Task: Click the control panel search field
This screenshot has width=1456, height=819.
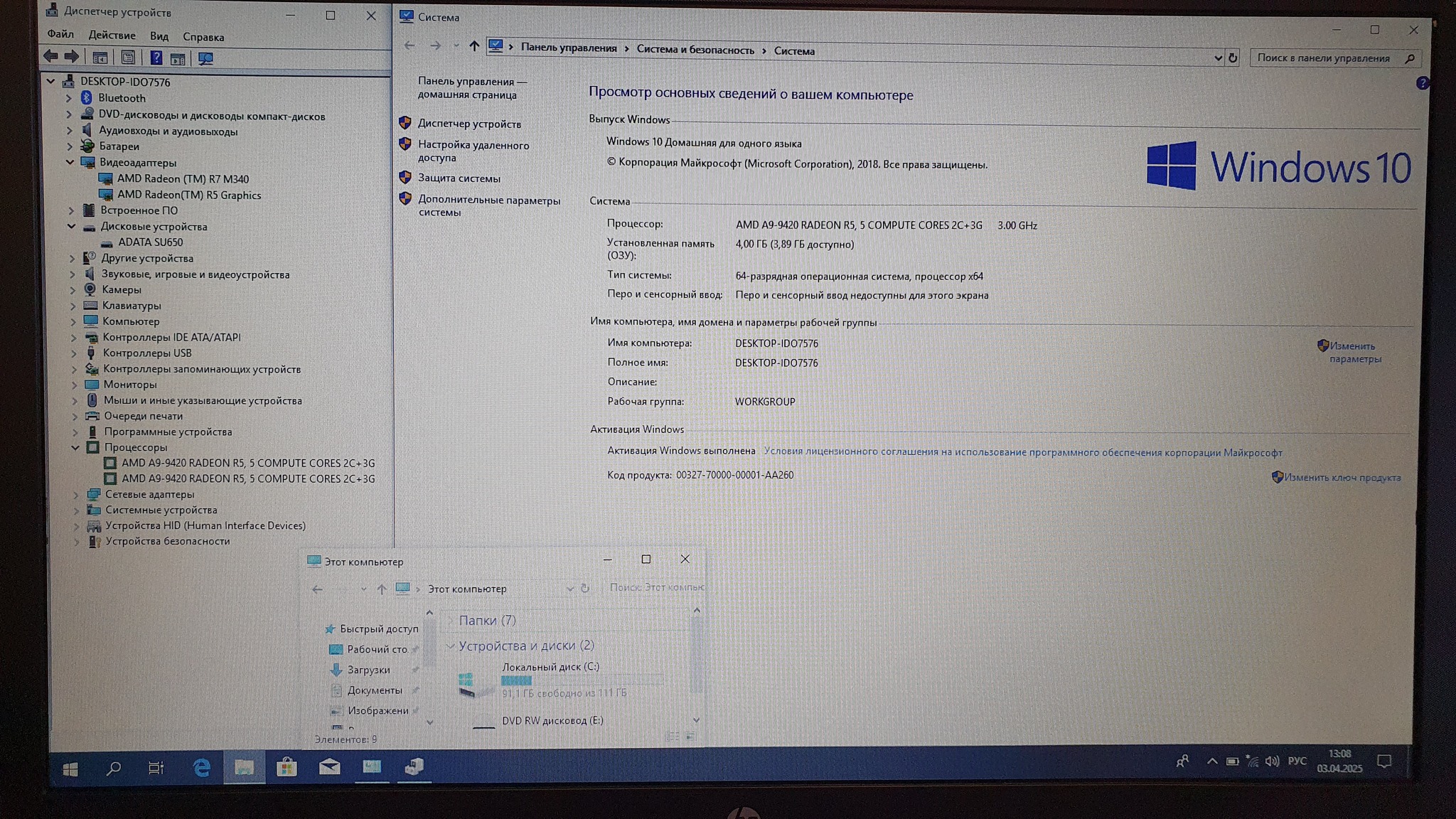Action: click(x=1323, y=58)
